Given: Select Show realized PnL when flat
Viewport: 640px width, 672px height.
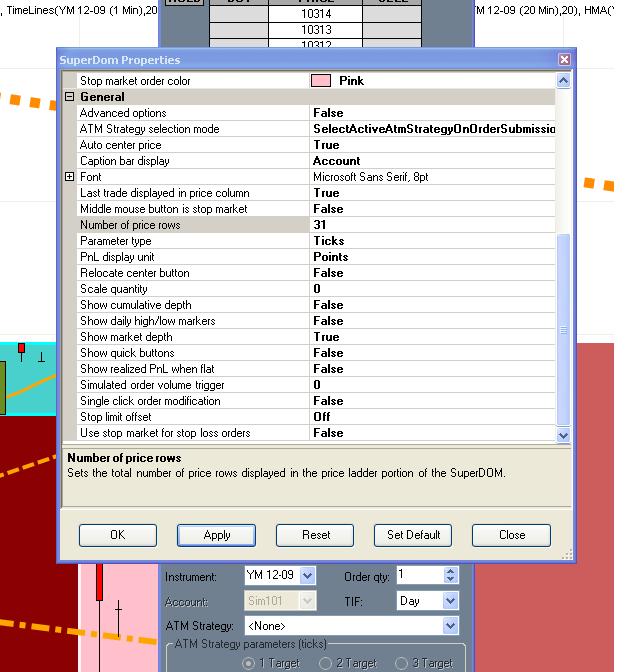Looking at the screenshot, I should coord(316,369).
